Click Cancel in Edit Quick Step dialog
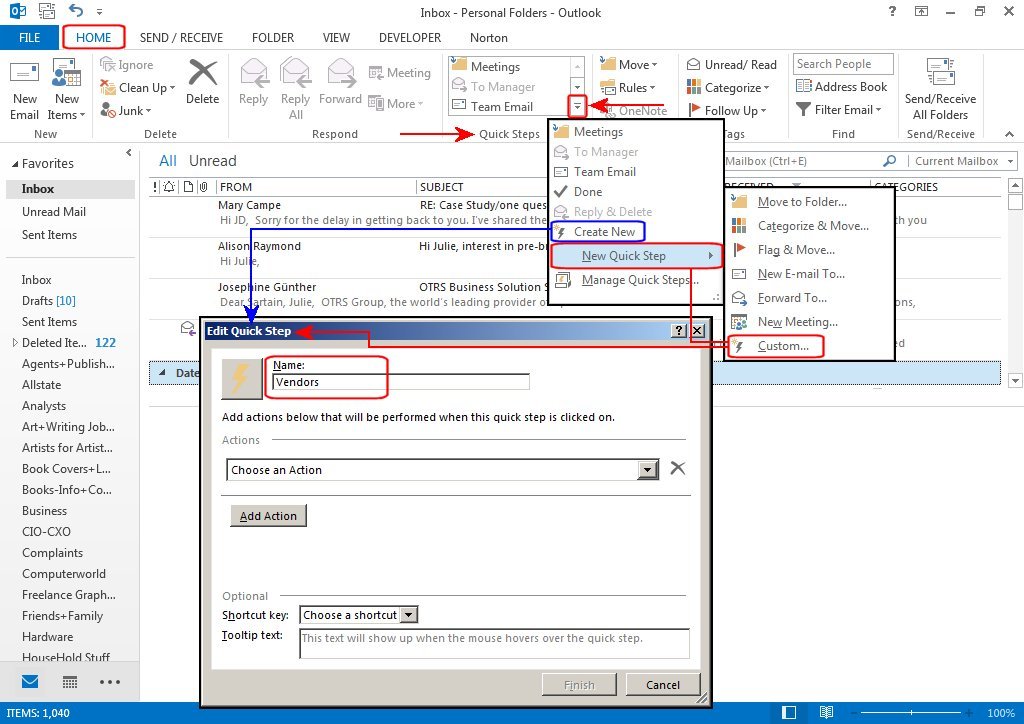Viewport: 1024px width, 724px height. click(662, 685)
